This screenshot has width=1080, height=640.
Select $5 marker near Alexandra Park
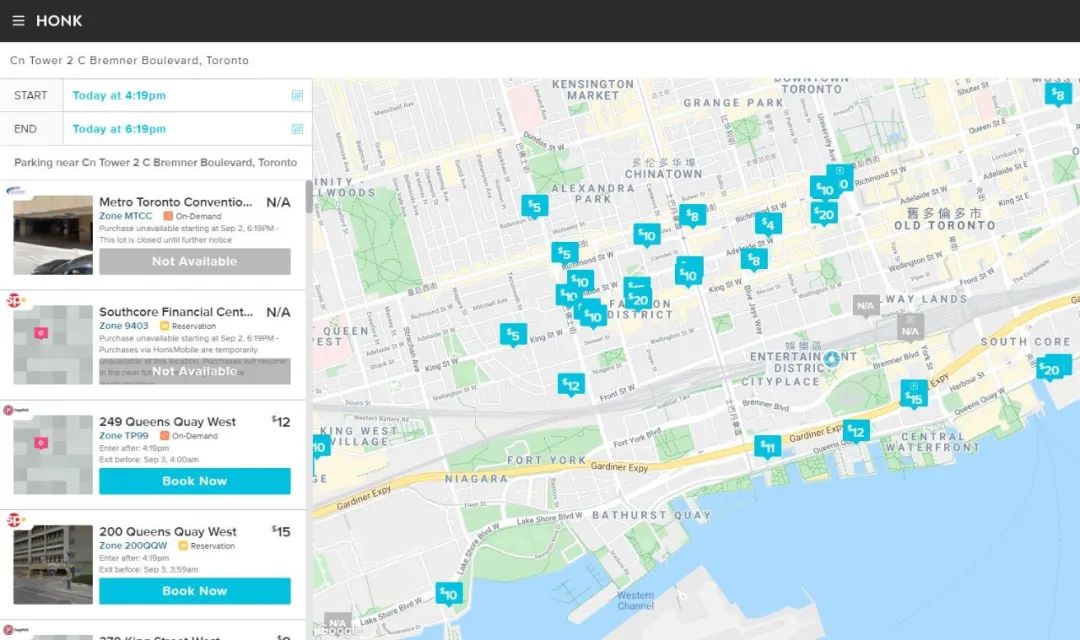pos(534,207)
